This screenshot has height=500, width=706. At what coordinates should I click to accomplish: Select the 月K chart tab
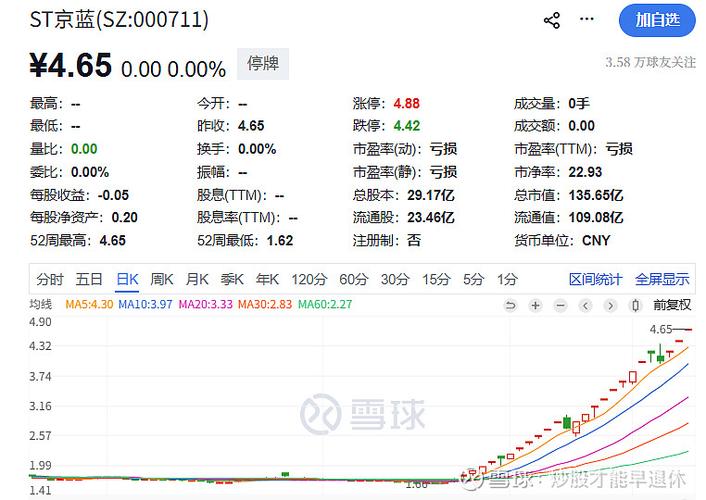point(197,279)
